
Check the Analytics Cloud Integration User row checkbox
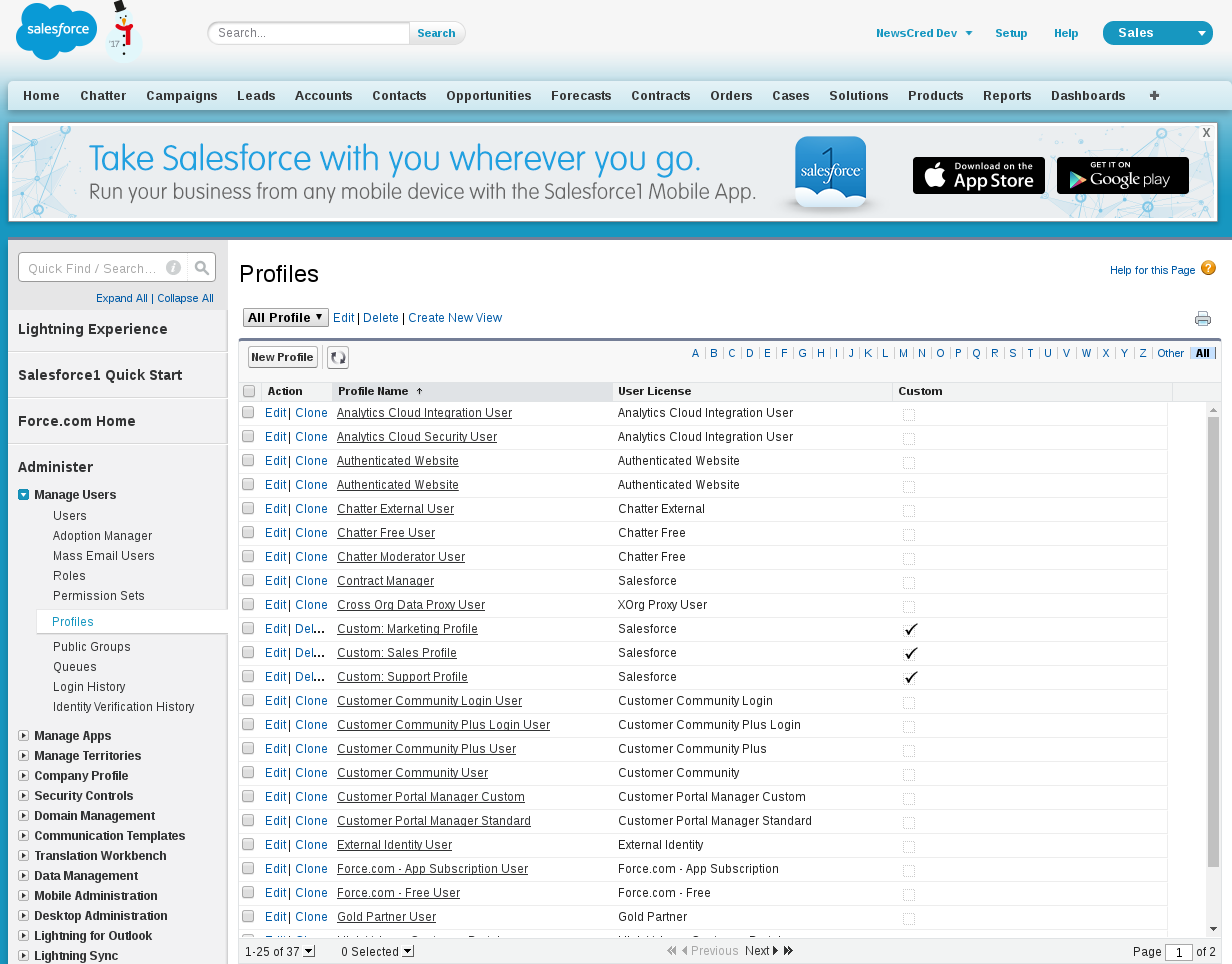click(x=248, y=412)
